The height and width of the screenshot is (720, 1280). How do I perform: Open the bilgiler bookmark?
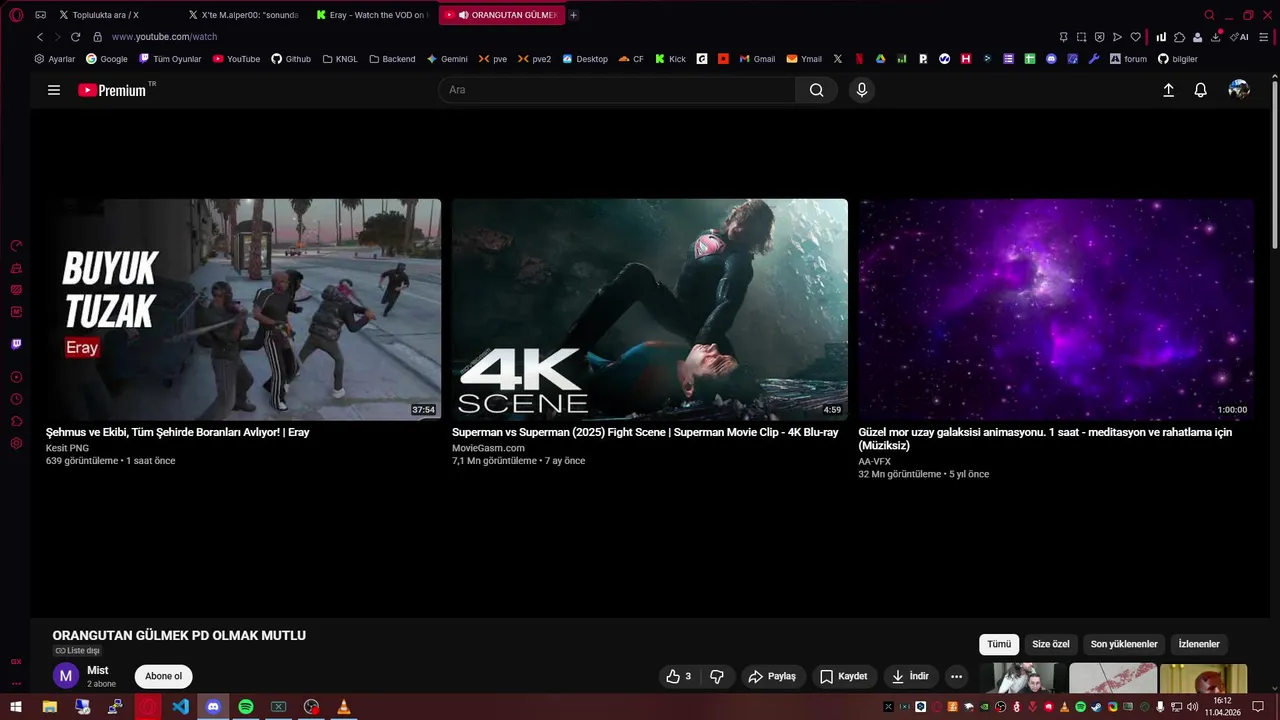pyautogui.click(x=1178, y=59)
